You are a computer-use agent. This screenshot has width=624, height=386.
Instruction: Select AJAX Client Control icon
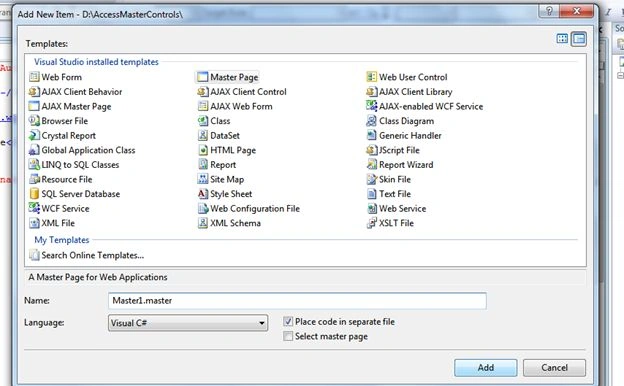(x=203, y=92)
